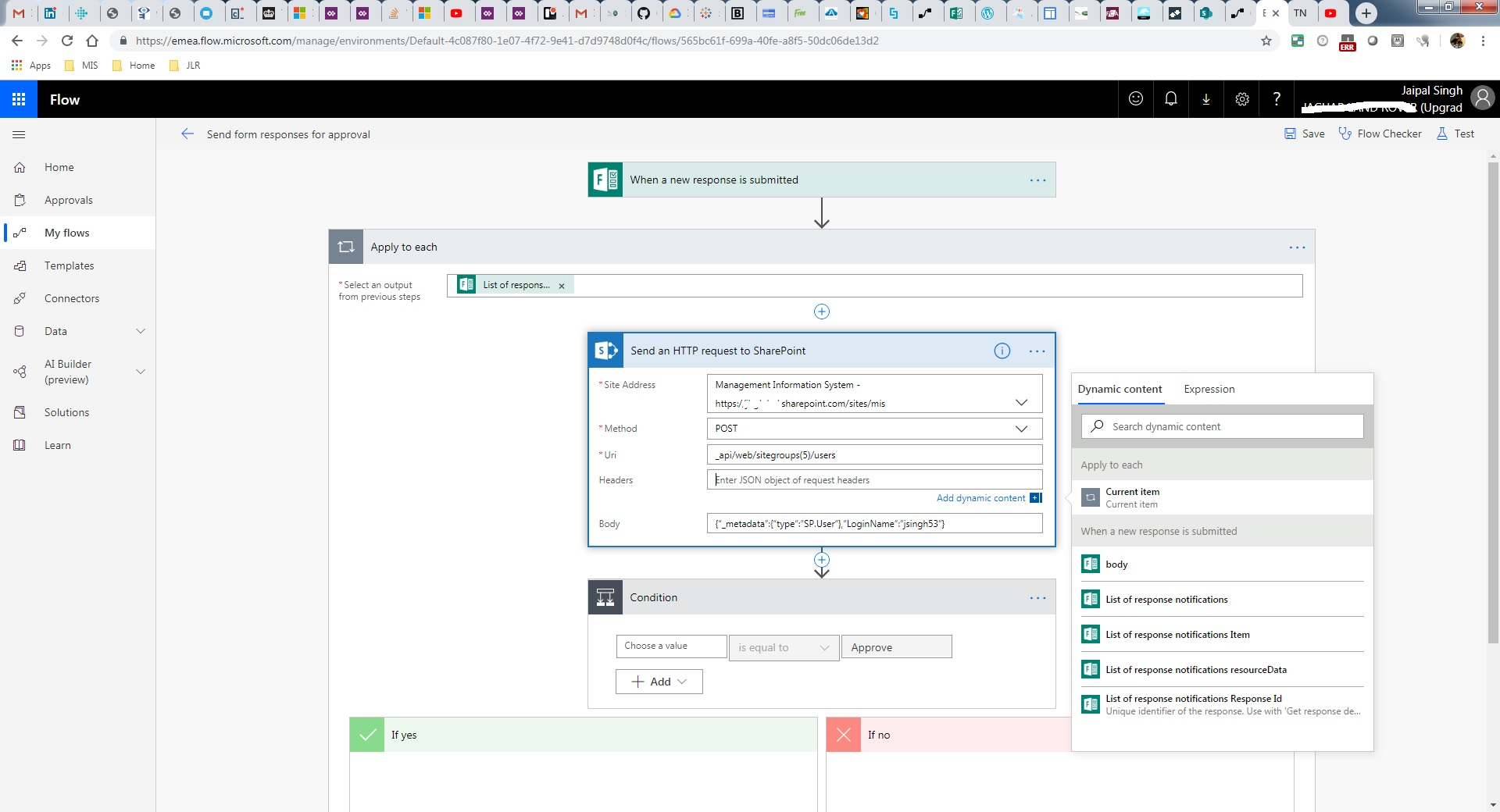This screenshot has height=812, width=1500.
Task: Open a new Chrome tab
Action: tap(1366, 13)
